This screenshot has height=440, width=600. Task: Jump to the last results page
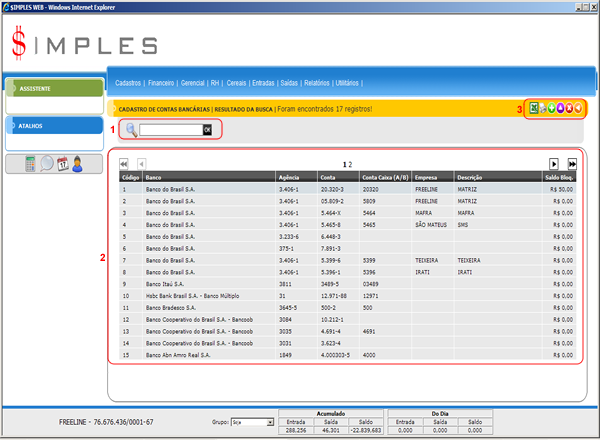[x=572, y=163]
